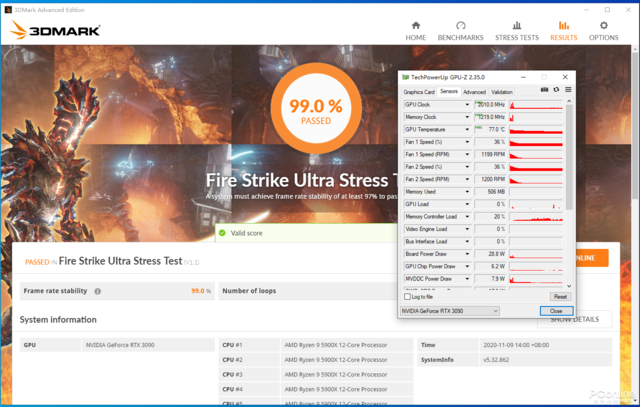Click GPU-Z scroll down arrow
This screenshot has height=407, width=640.
pyautogui.click(x=569, y=286)
